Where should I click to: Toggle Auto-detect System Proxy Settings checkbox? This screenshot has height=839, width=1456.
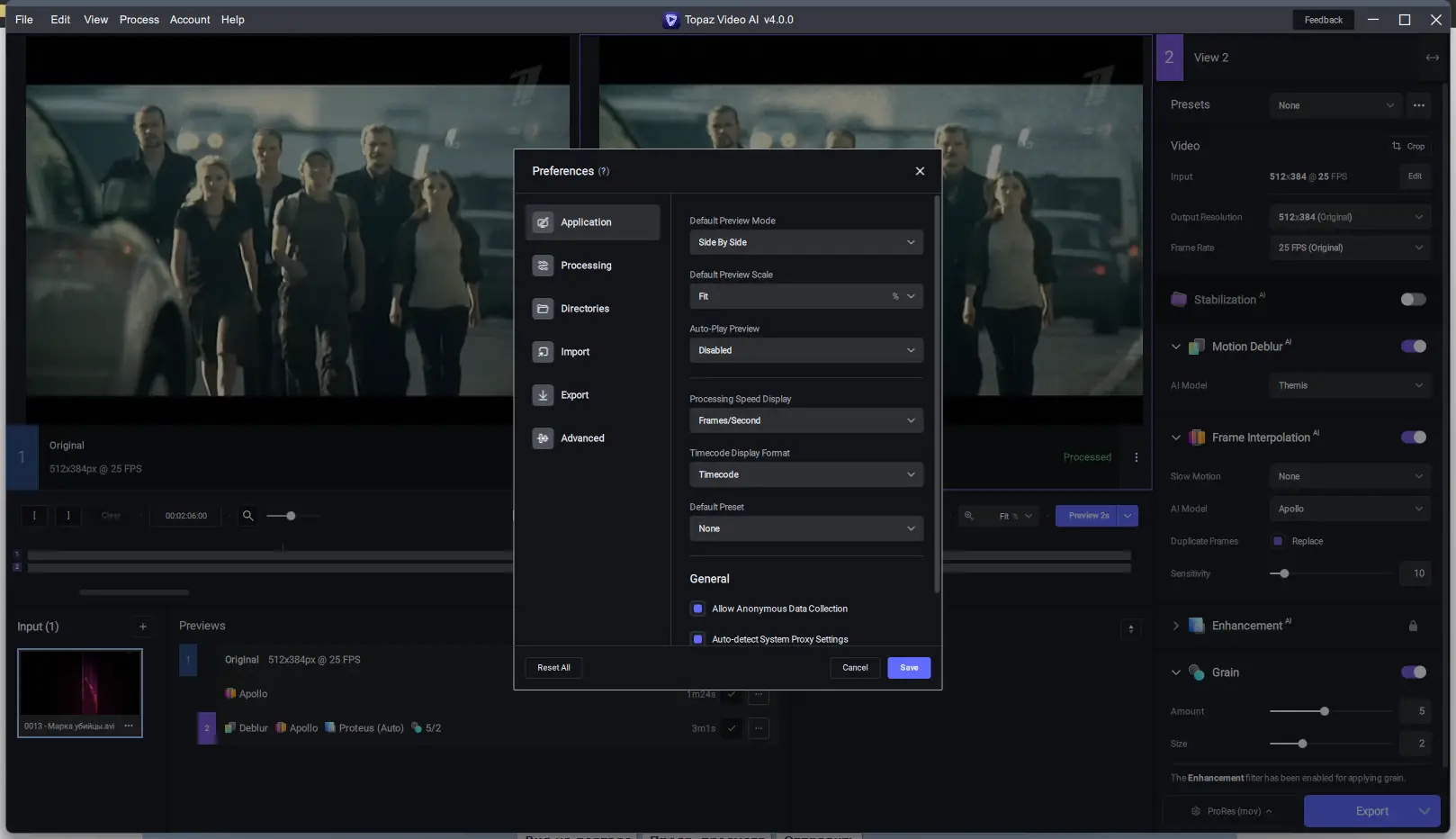coord(697,639)
